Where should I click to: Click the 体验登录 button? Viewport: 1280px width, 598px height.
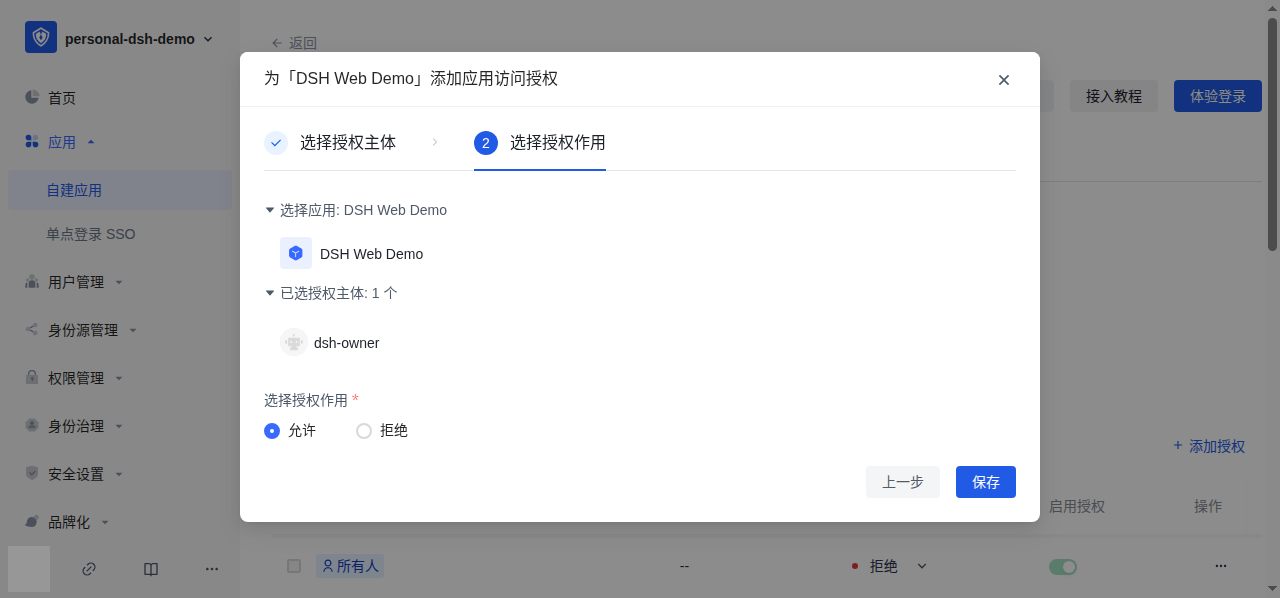[x=1218, y=96]
